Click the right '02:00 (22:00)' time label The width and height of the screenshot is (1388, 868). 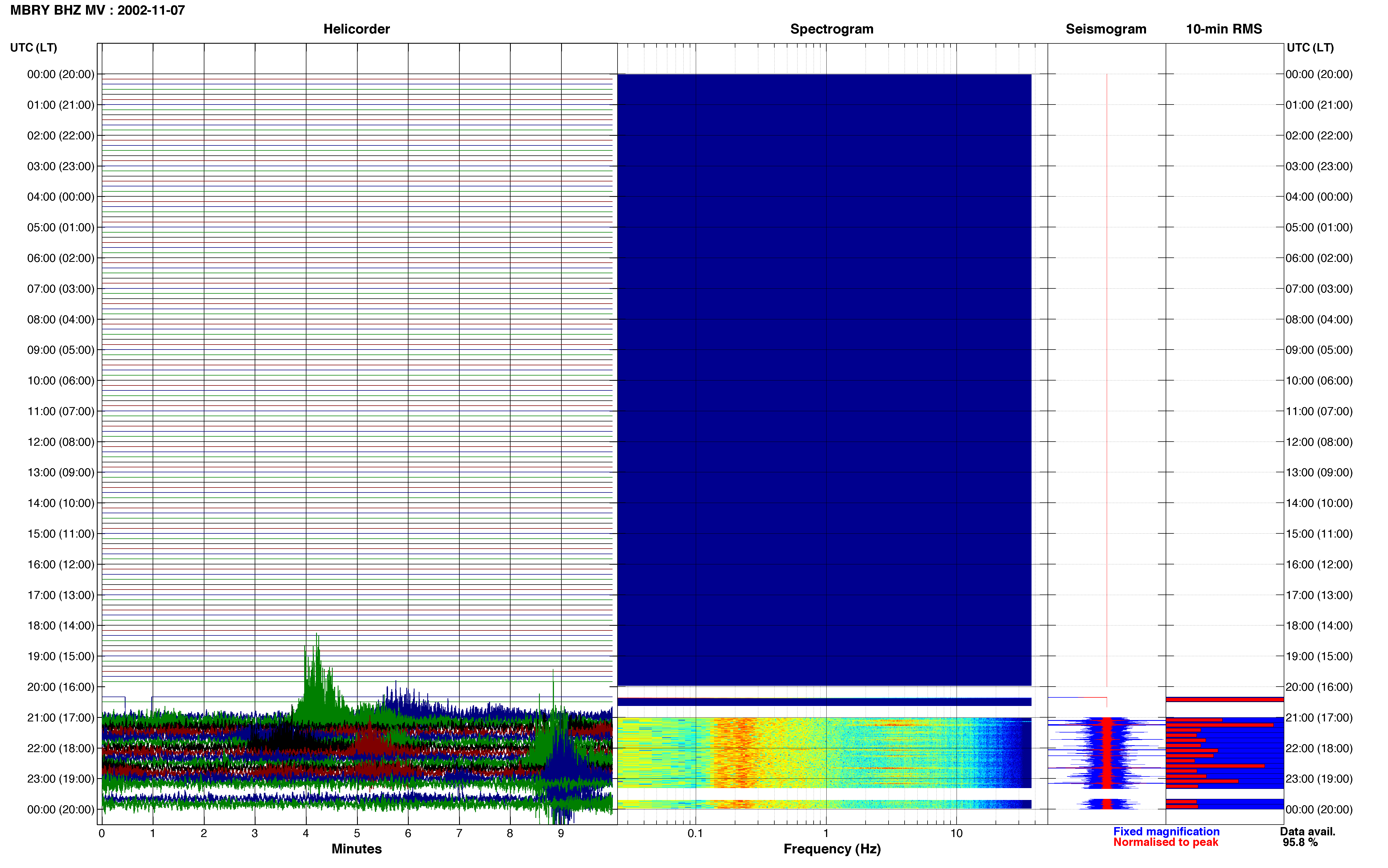click(x=1319, y=135)
